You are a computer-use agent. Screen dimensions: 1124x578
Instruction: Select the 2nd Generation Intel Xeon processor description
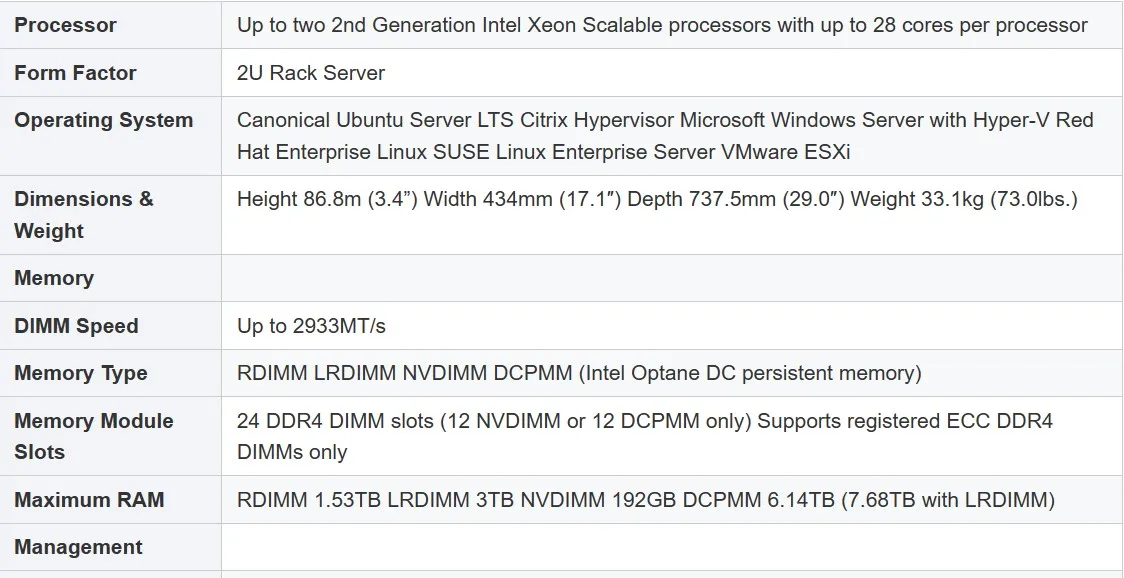pyautogui.click(x=662, y=25)
